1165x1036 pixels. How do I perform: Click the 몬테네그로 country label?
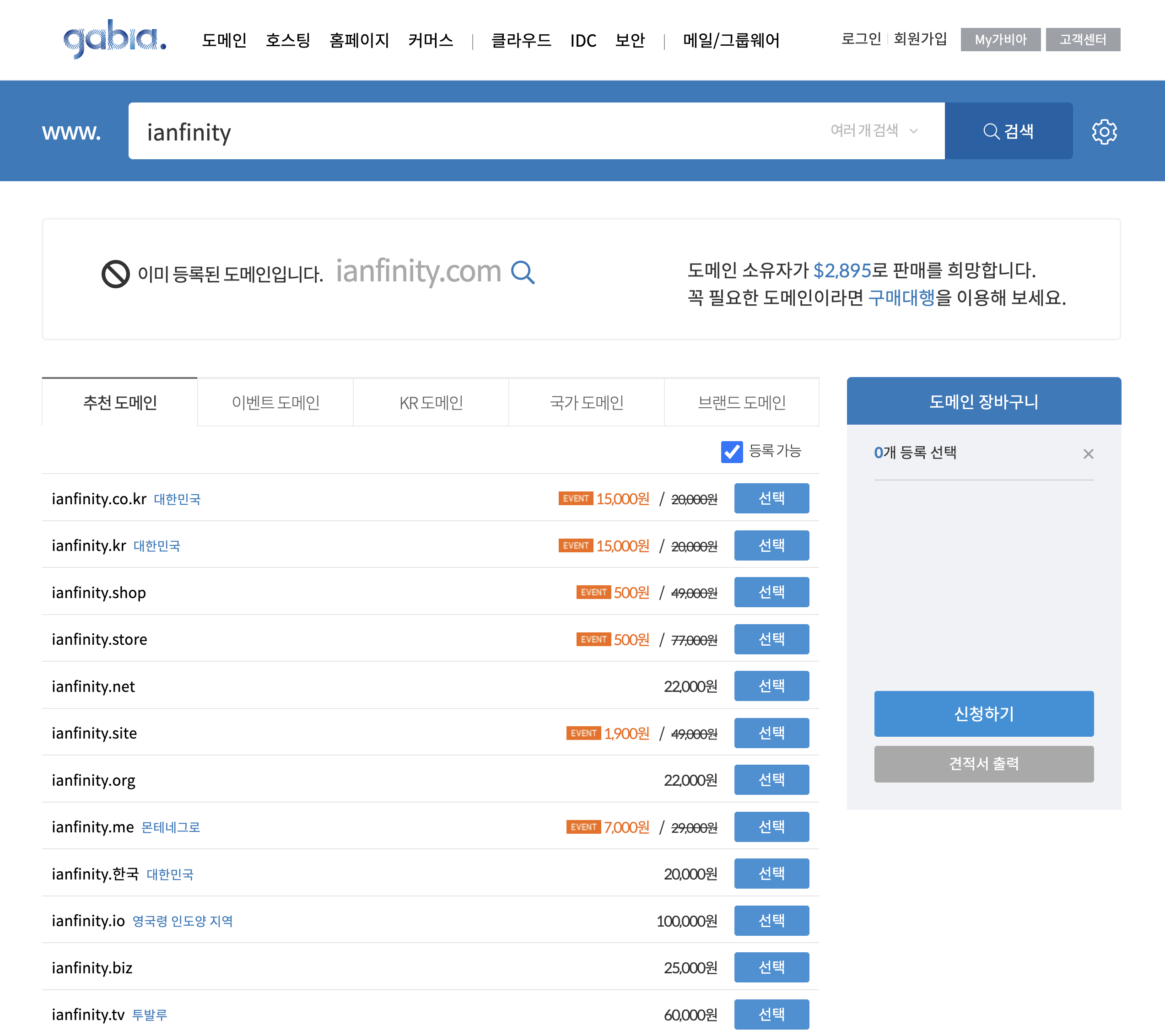click(x=170, y=827)
